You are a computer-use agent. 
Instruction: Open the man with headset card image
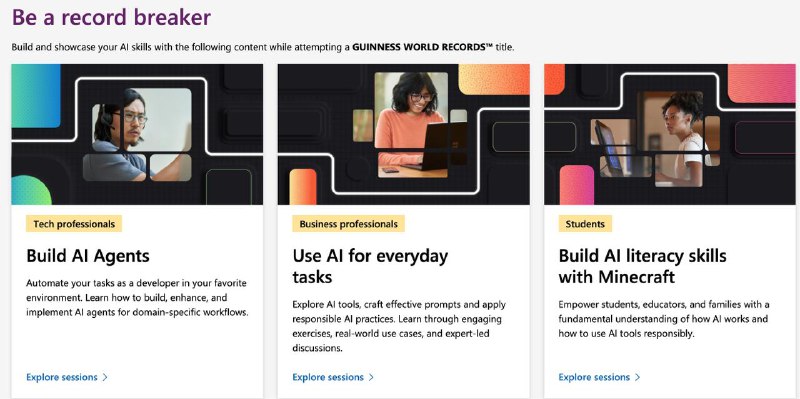[137, 134]
